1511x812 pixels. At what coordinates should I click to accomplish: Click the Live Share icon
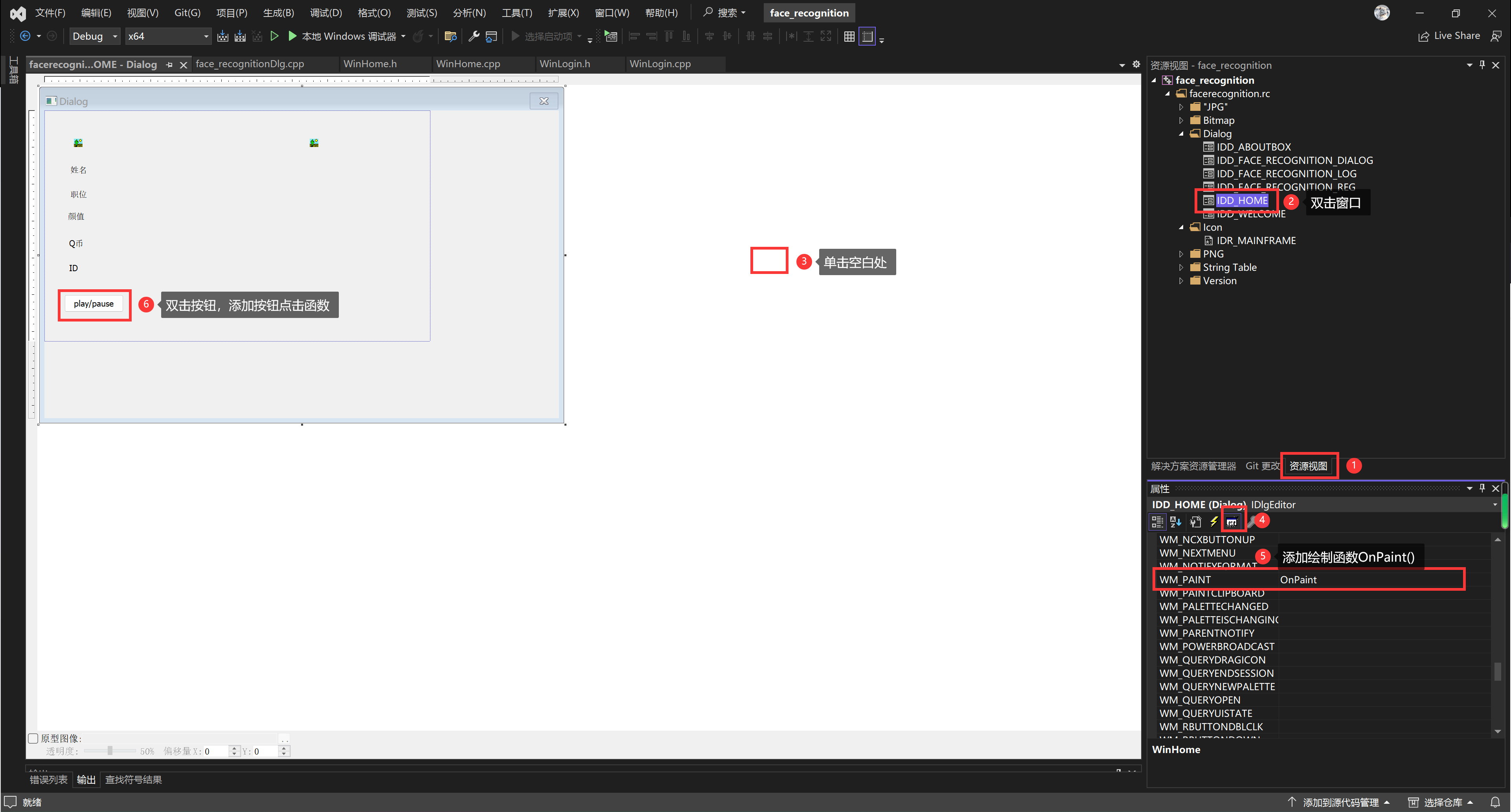tap(1424, 37)
